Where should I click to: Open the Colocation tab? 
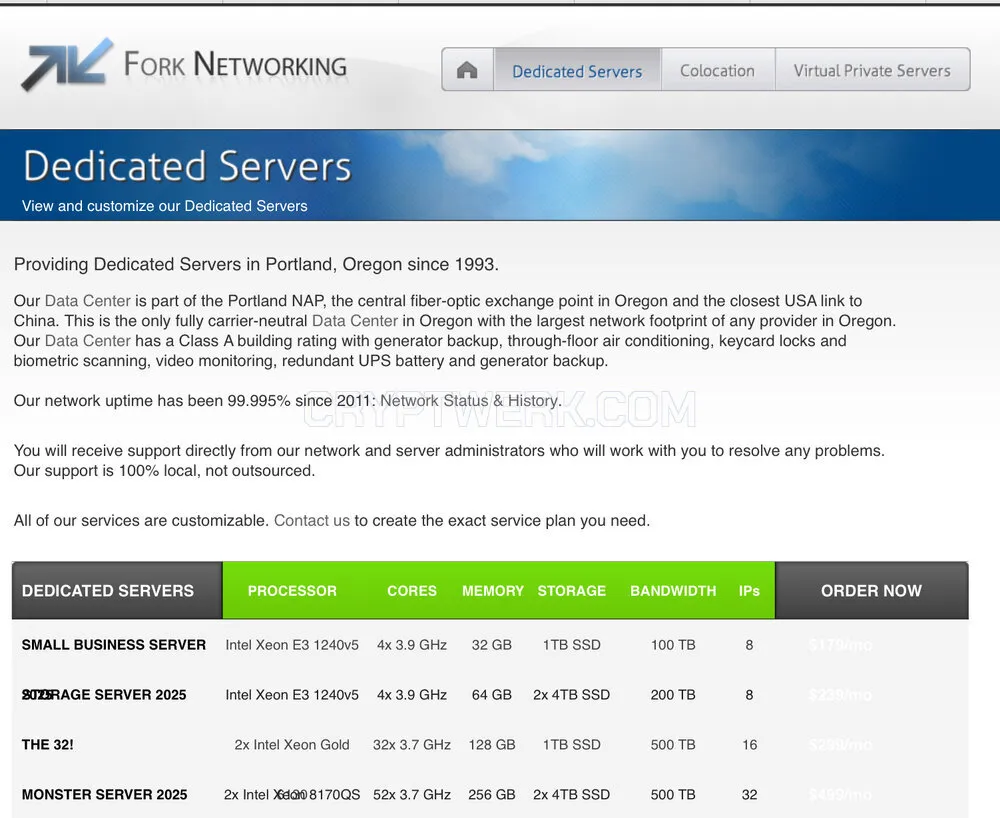pos(717,70)
